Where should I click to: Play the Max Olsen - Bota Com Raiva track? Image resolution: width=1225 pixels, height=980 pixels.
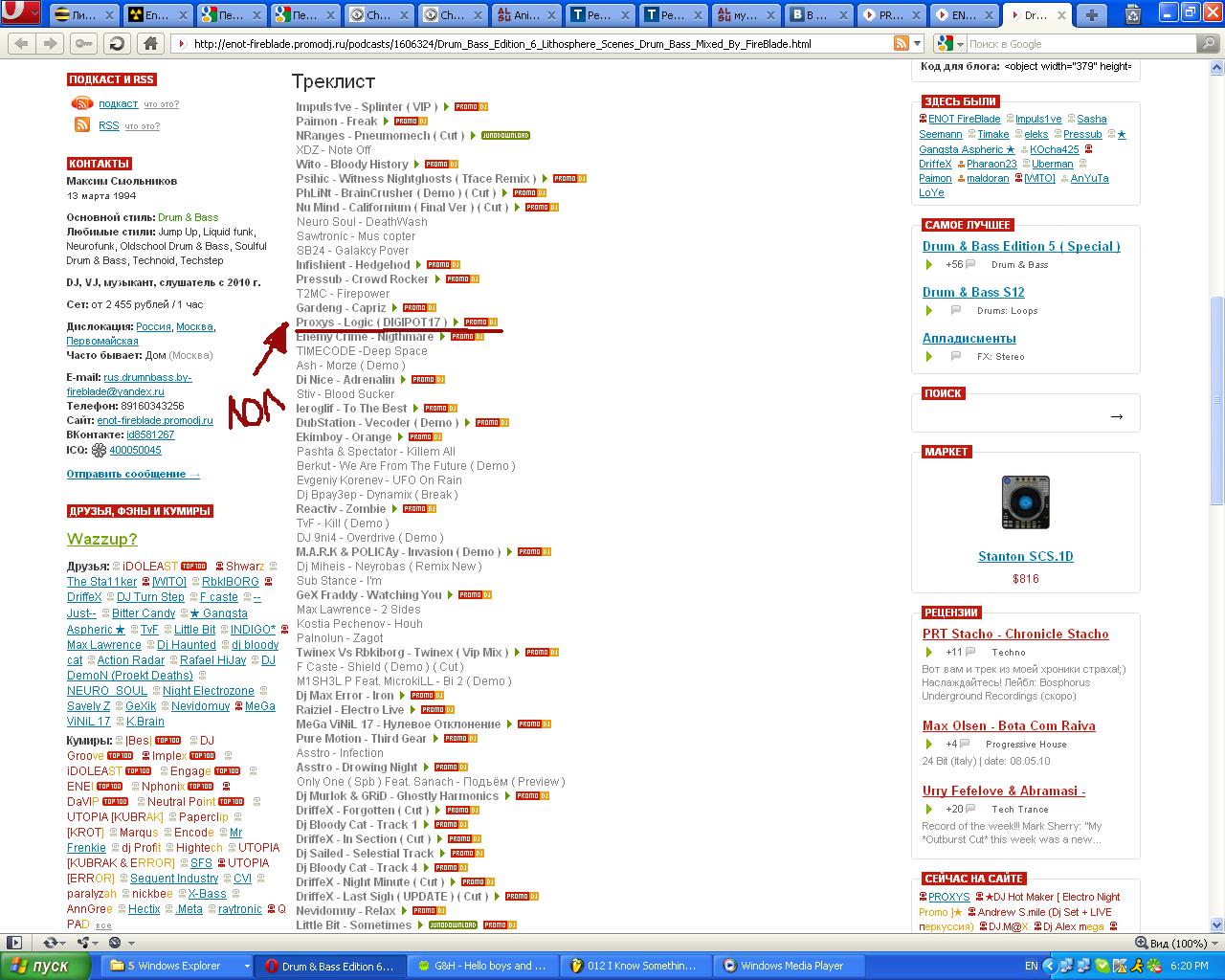pos(928,745)
